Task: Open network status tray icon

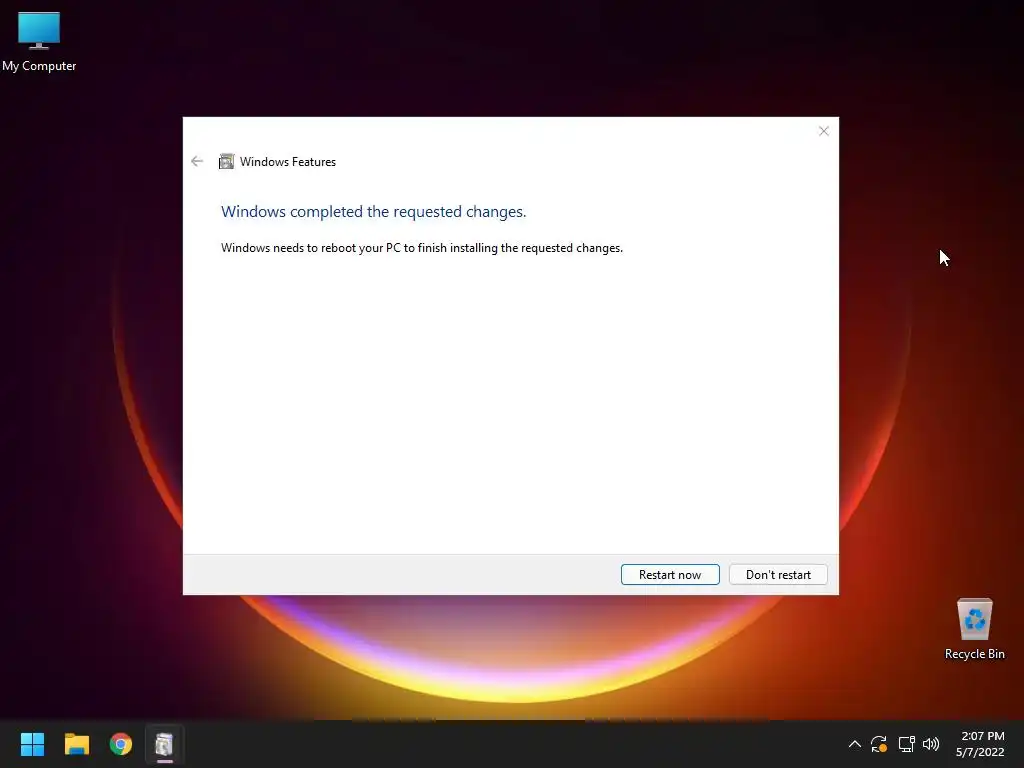Action: [x=906, y=744]
